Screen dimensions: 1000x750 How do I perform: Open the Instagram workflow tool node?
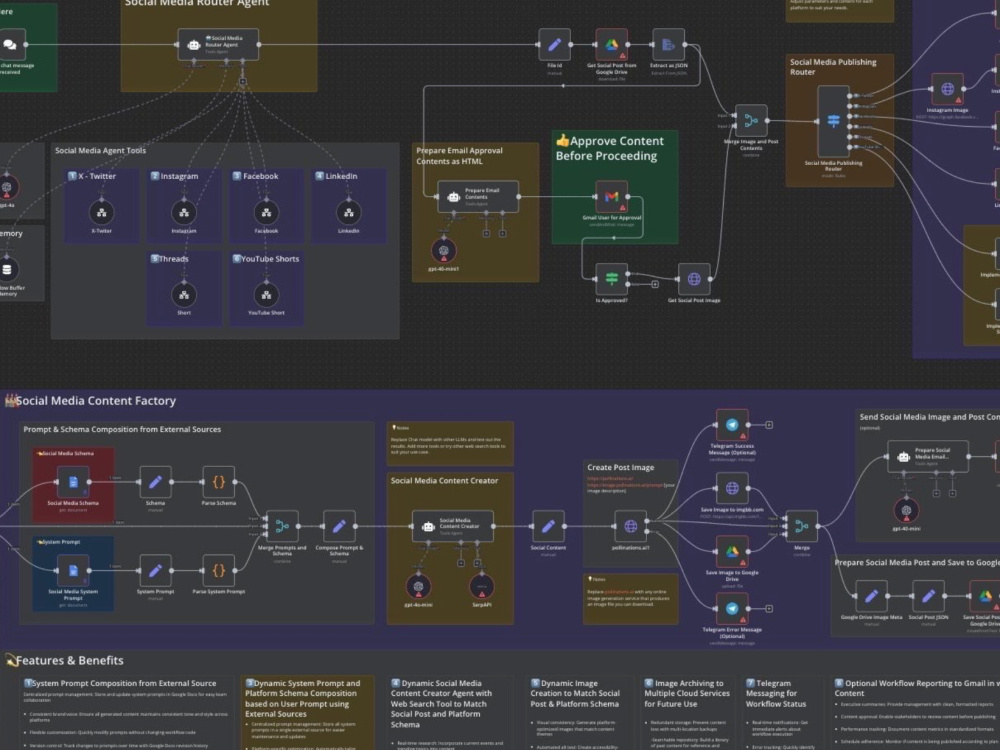(184, 212)
